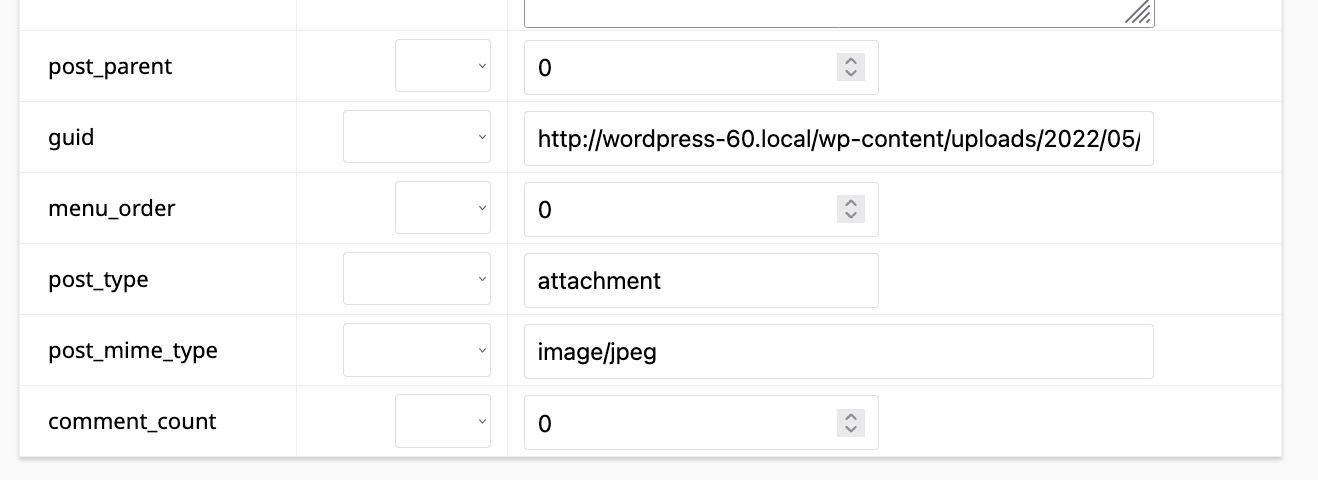Open the post_type function dropdown
Viewport: 1318px width, 480px height.
click(x=417, y=280)
